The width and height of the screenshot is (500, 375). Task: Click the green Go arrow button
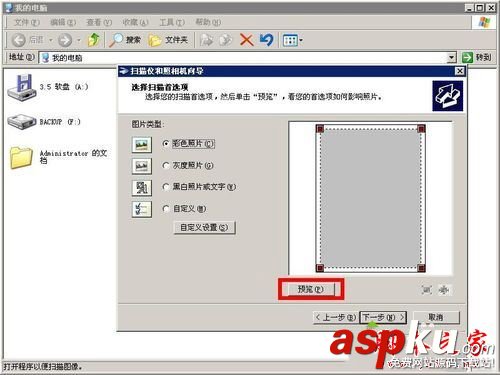coord(467,57)
